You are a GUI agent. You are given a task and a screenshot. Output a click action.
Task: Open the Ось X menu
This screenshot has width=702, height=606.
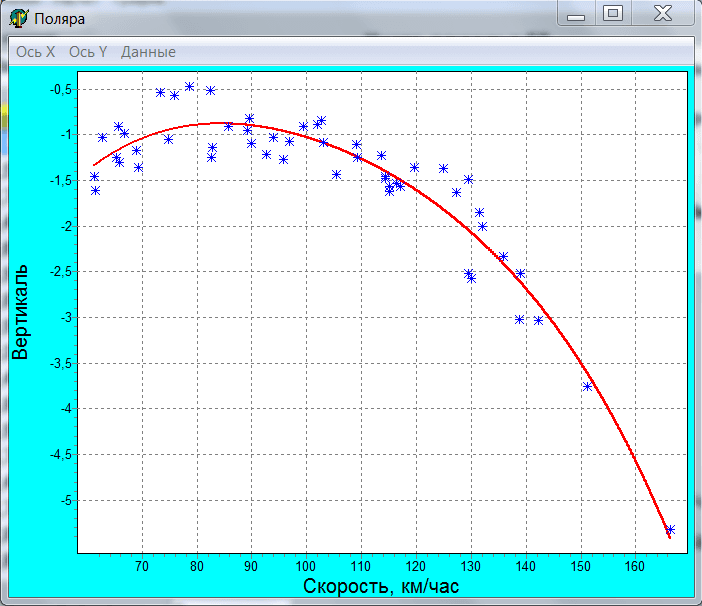pos(36,52)
